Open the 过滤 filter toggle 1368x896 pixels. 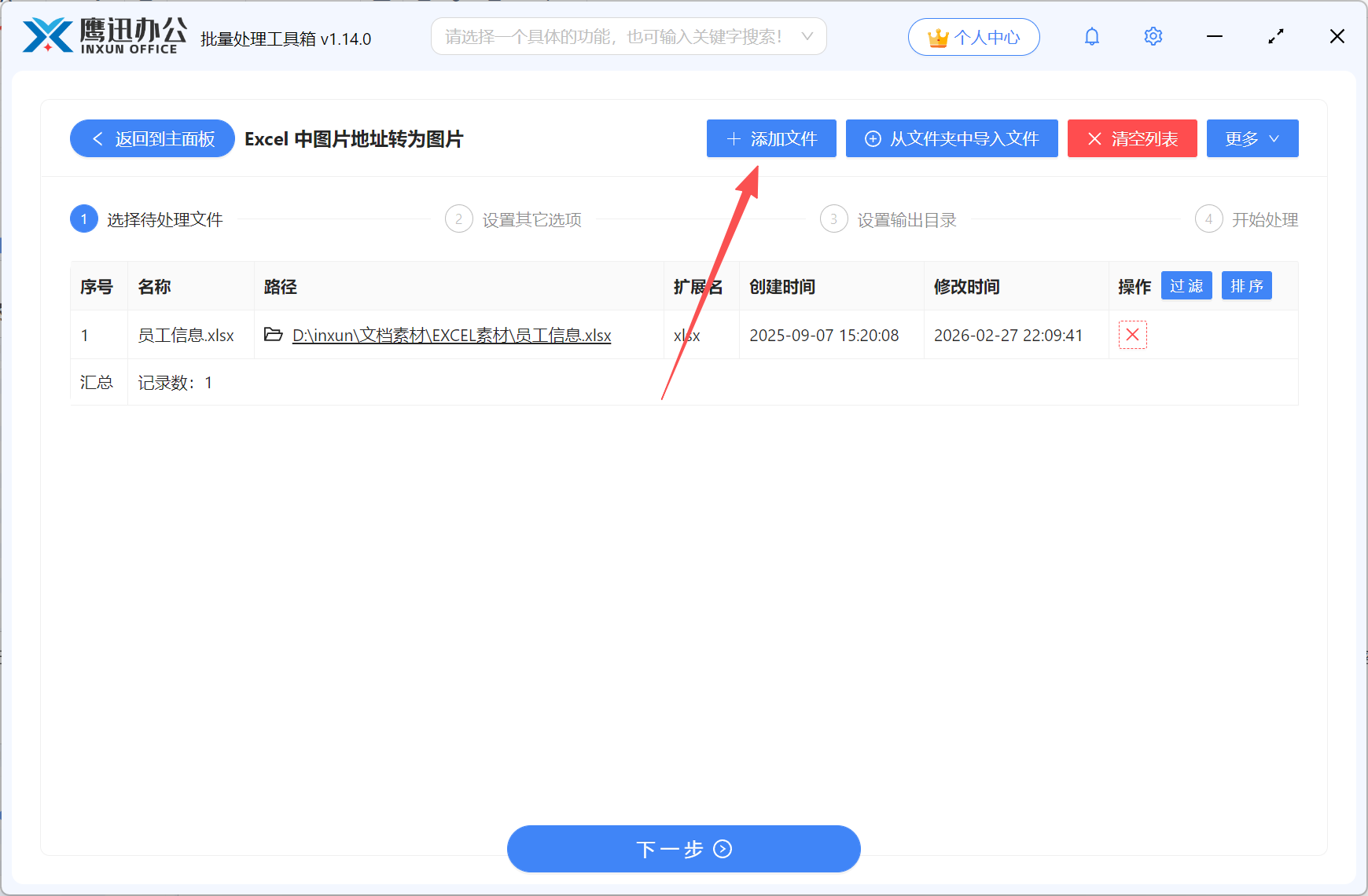[1186, 285]
